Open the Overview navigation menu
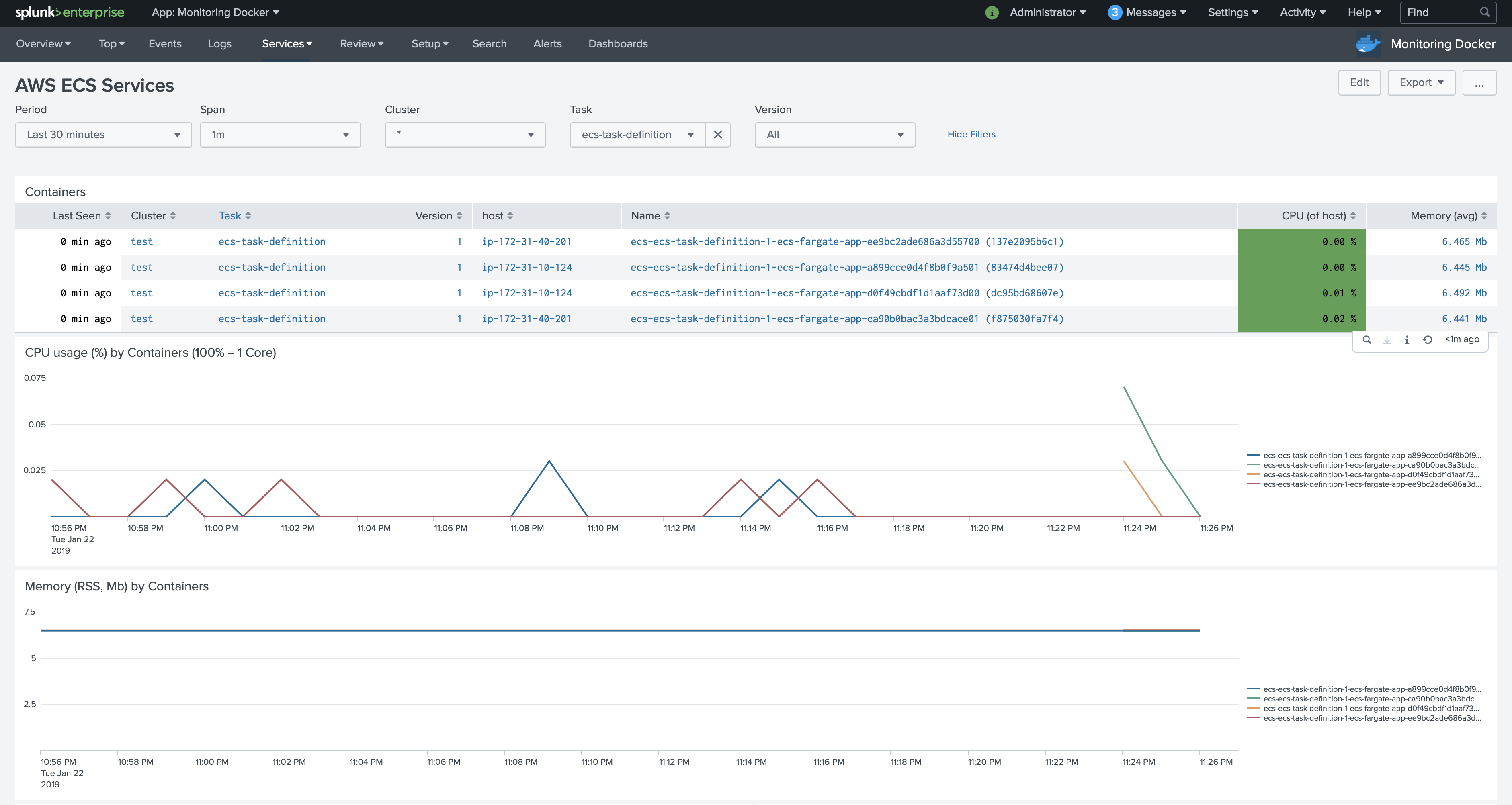The width and height of the screenshot is (1512, 805). click(43, 44)
